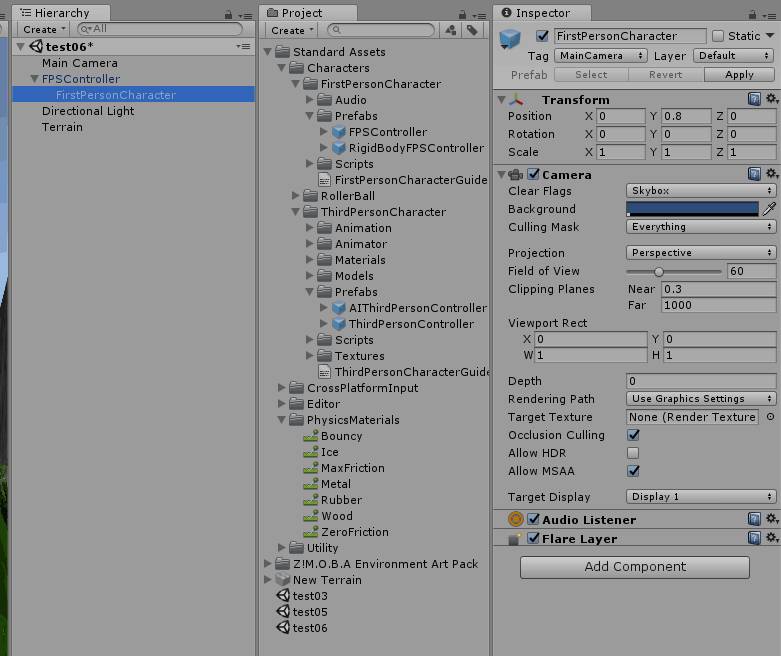Toggle the Allow MSAA checkbox

tap(633, 471)
